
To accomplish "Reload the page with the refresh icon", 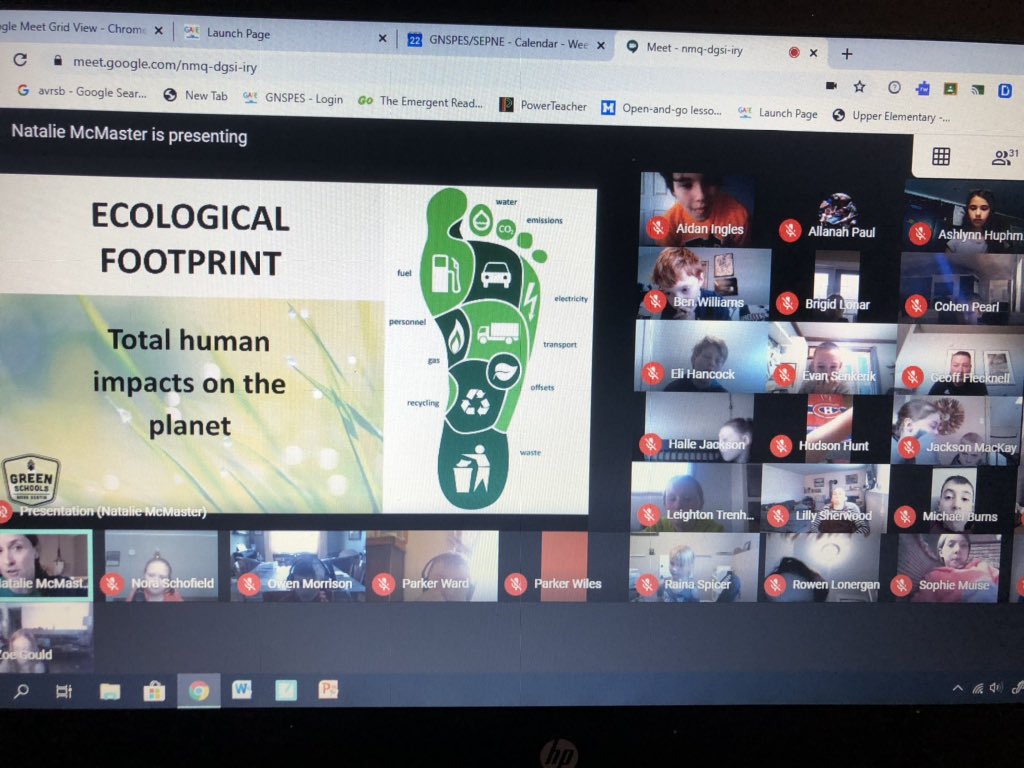I will [20, 59].
